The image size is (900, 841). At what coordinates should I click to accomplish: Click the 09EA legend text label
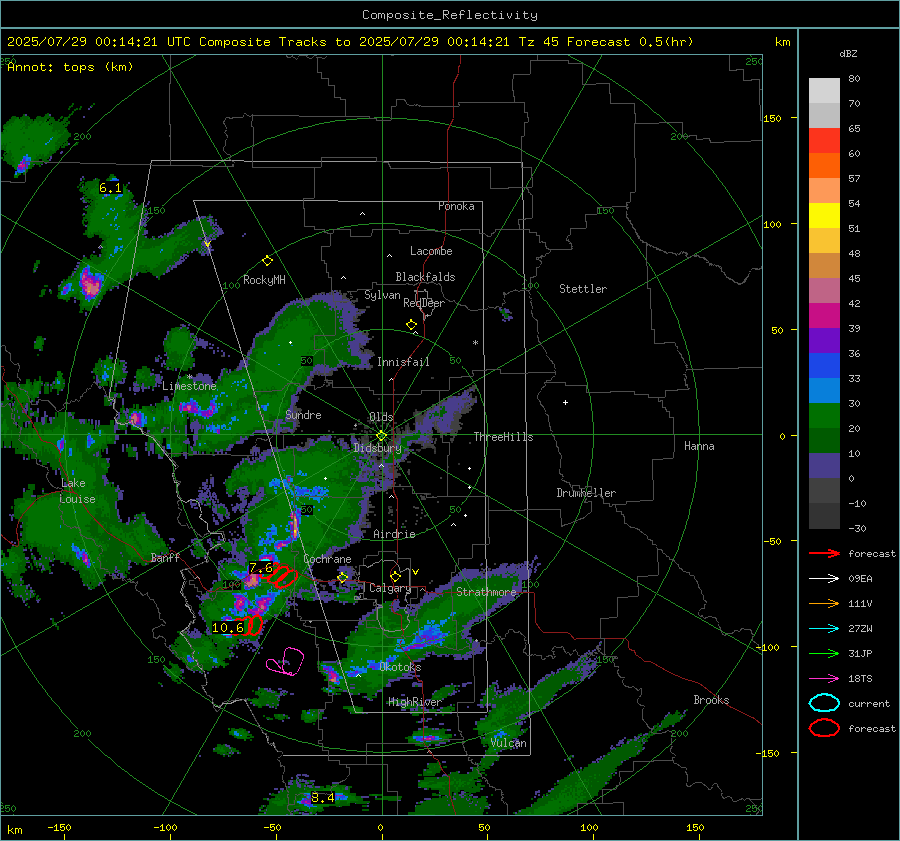(860, 579)
